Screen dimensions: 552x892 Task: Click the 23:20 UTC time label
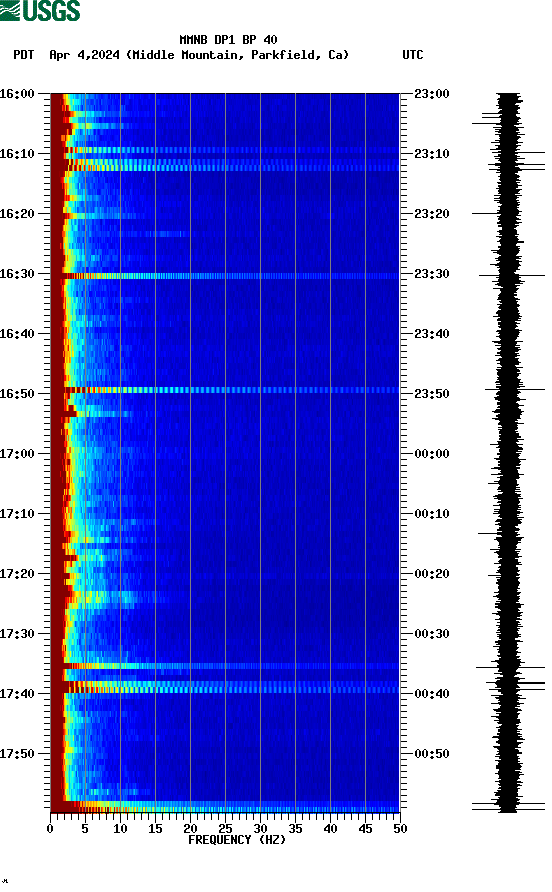click(x=432, y=214)
